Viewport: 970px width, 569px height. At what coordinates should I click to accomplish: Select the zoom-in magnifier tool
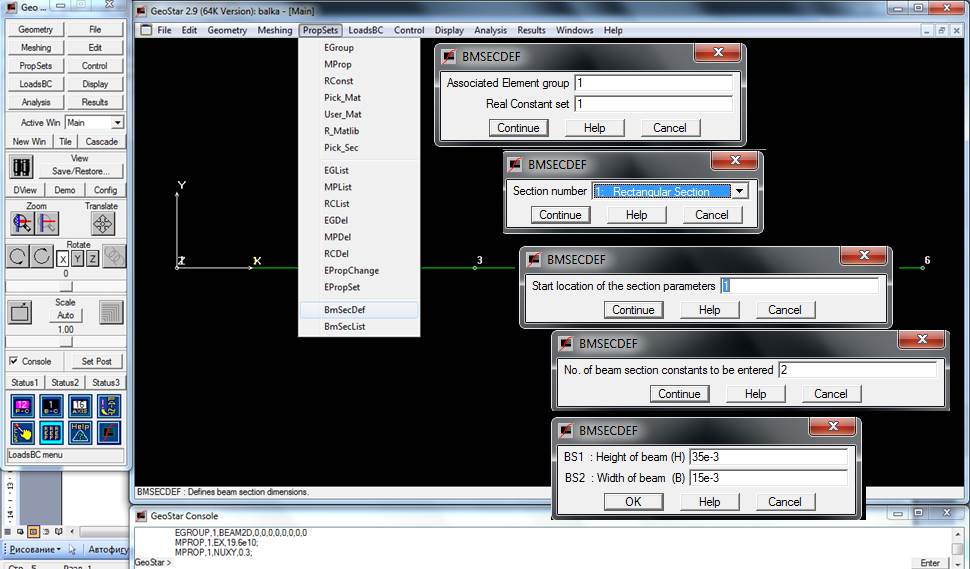(22, 223)
